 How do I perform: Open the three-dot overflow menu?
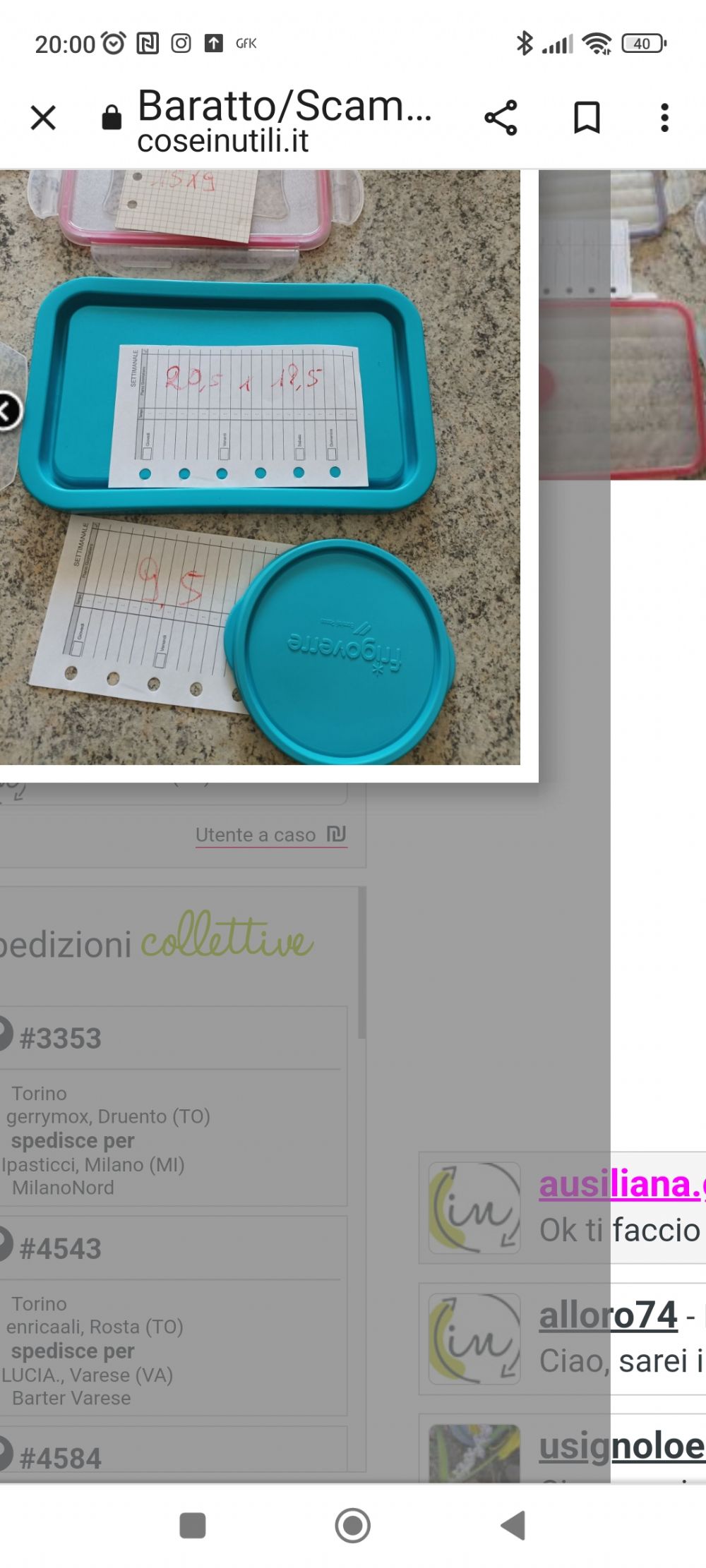664,118
